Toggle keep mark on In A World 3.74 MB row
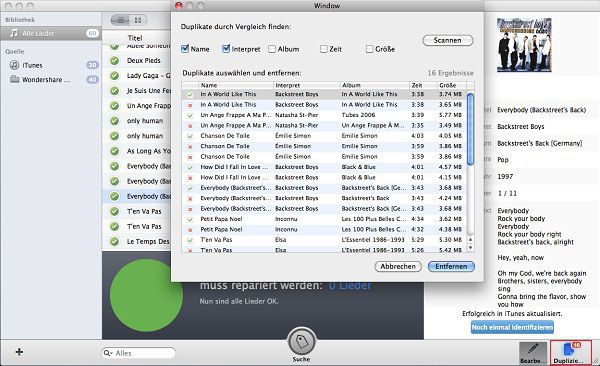Viewport: 600px width, 366px height. [x=190, y=95]
